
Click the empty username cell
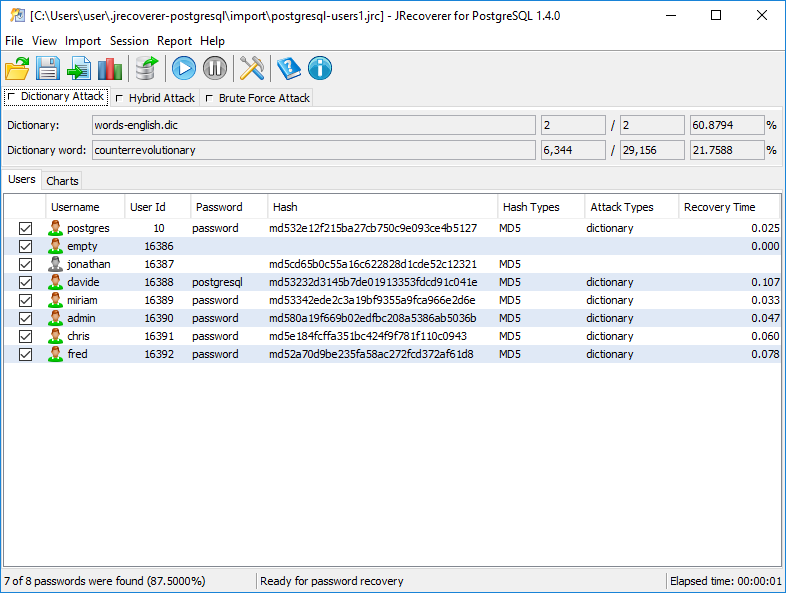point(82,247)
